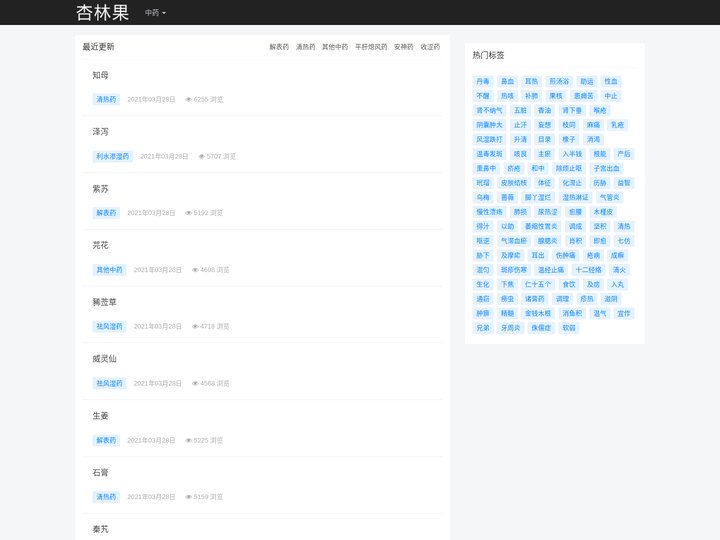Switch to the 清热药 tab in header
The width and height of the screenshot is (720, 540).
(305, 47)
